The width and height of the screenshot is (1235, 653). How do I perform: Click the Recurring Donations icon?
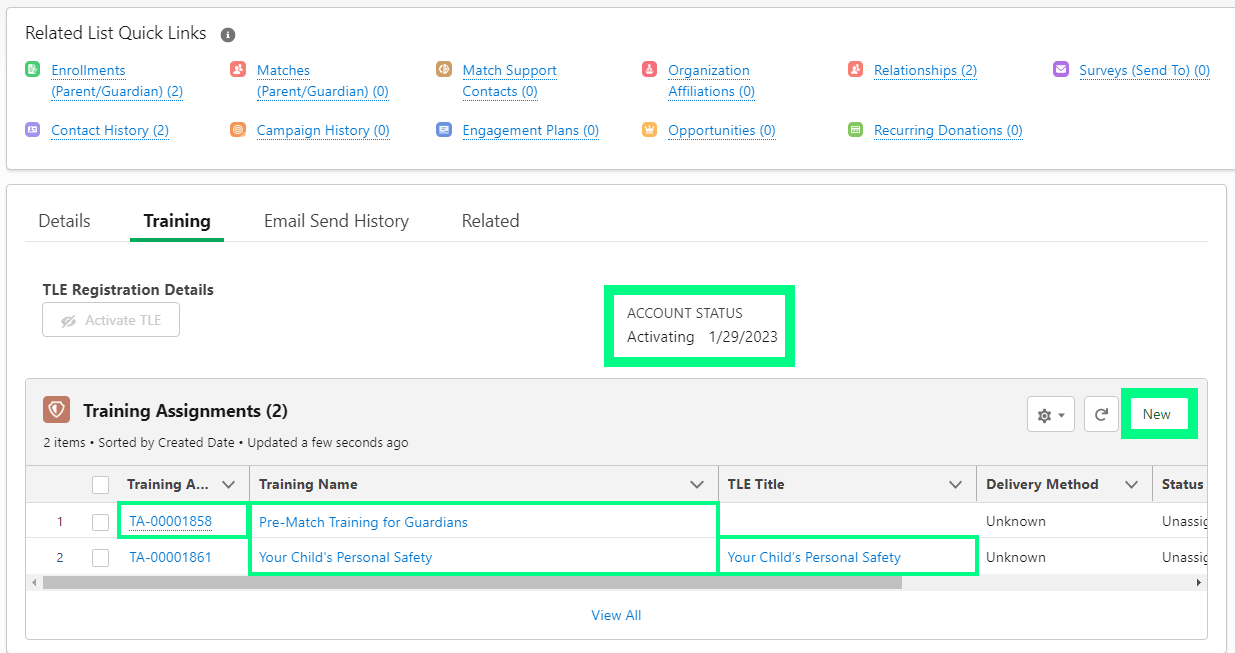(855, 129)
